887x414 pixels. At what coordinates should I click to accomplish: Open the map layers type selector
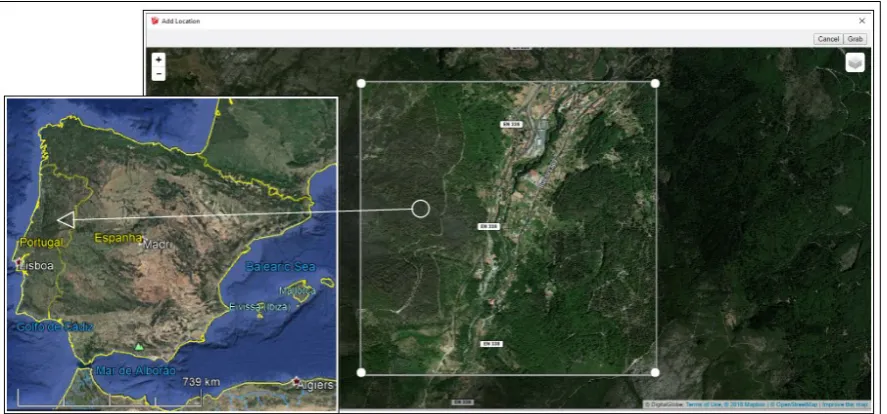pos(855,63)
